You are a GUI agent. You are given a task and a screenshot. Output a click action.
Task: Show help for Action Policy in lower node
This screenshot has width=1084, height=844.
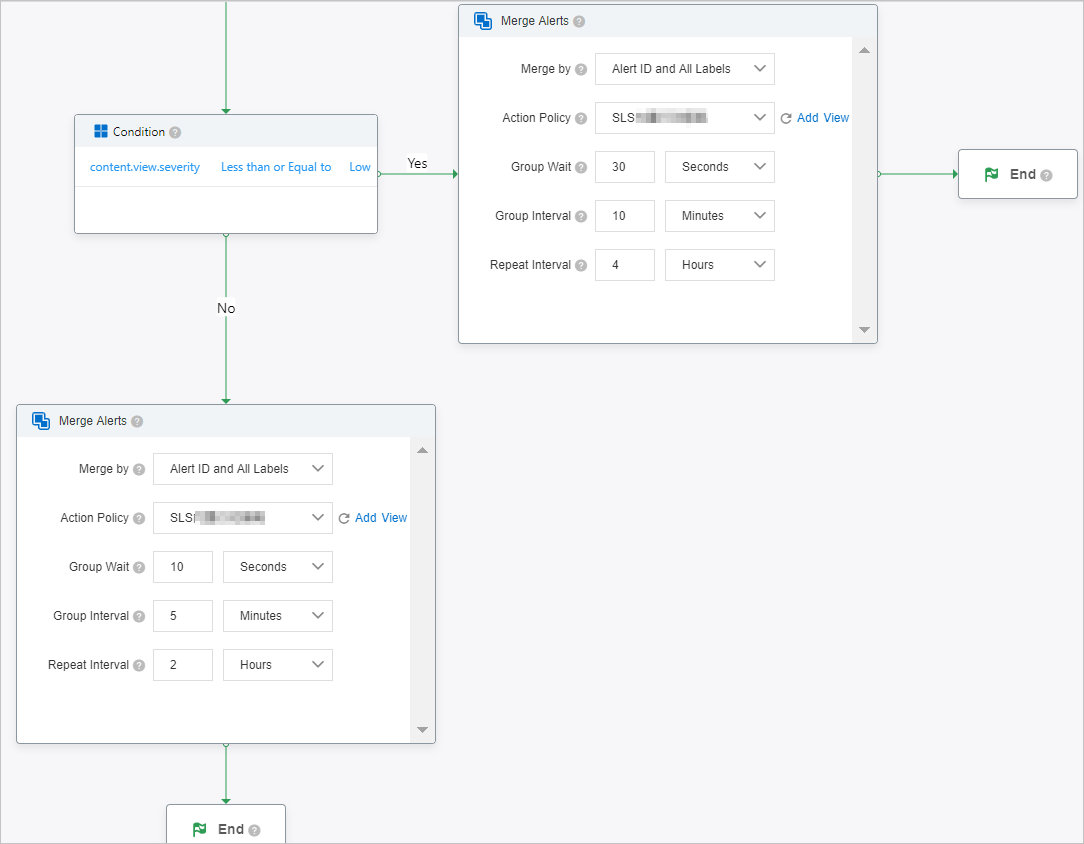[x=139, y=518]
